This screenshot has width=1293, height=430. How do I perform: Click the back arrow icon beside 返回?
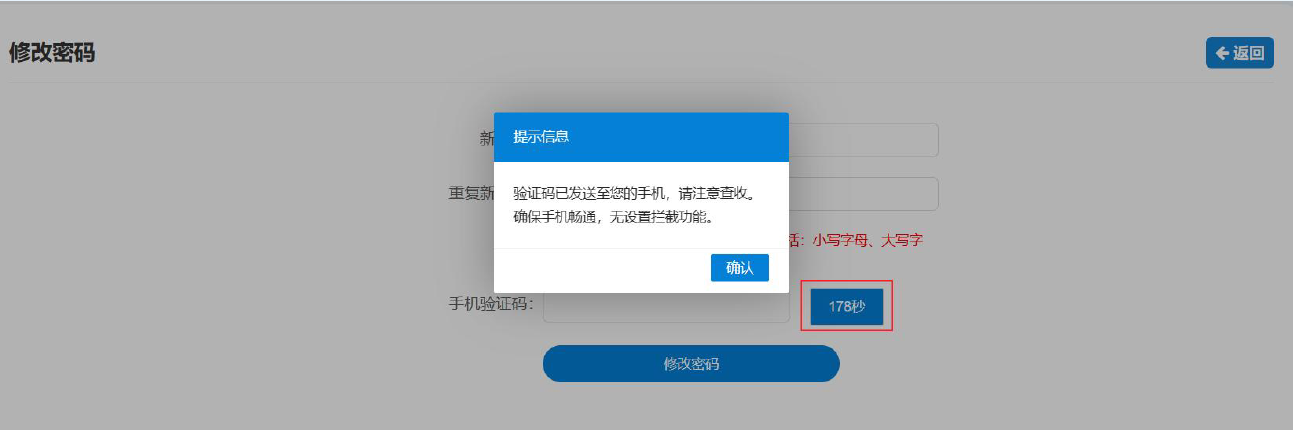coord(1222,53)
